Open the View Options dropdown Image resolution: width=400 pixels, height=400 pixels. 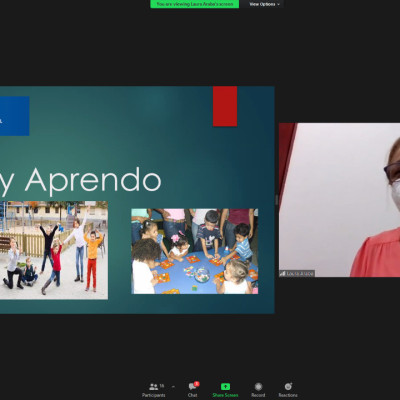point(265,4)
